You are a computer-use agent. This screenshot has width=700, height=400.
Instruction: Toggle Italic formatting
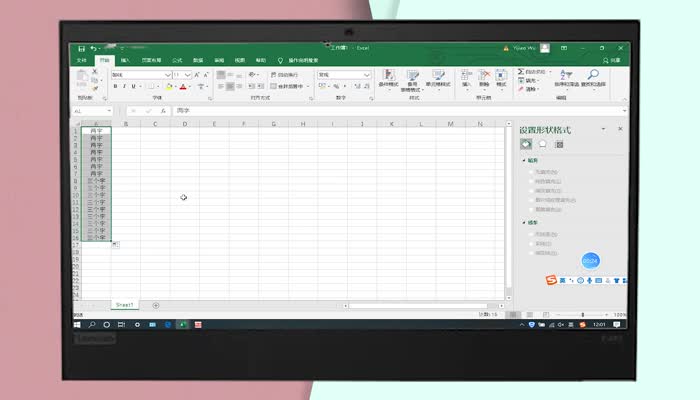124,86
